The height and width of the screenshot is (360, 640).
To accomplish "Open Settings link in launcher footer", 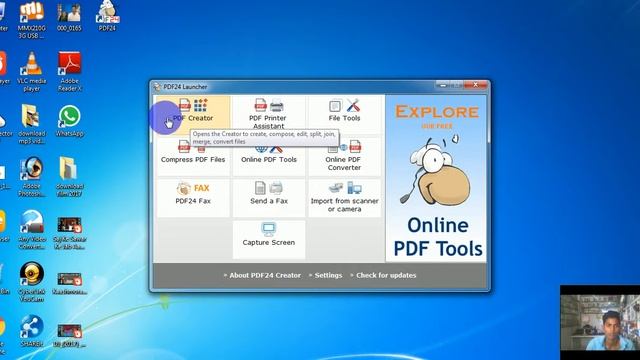I will pyautogui.click(x=328, y=275).
